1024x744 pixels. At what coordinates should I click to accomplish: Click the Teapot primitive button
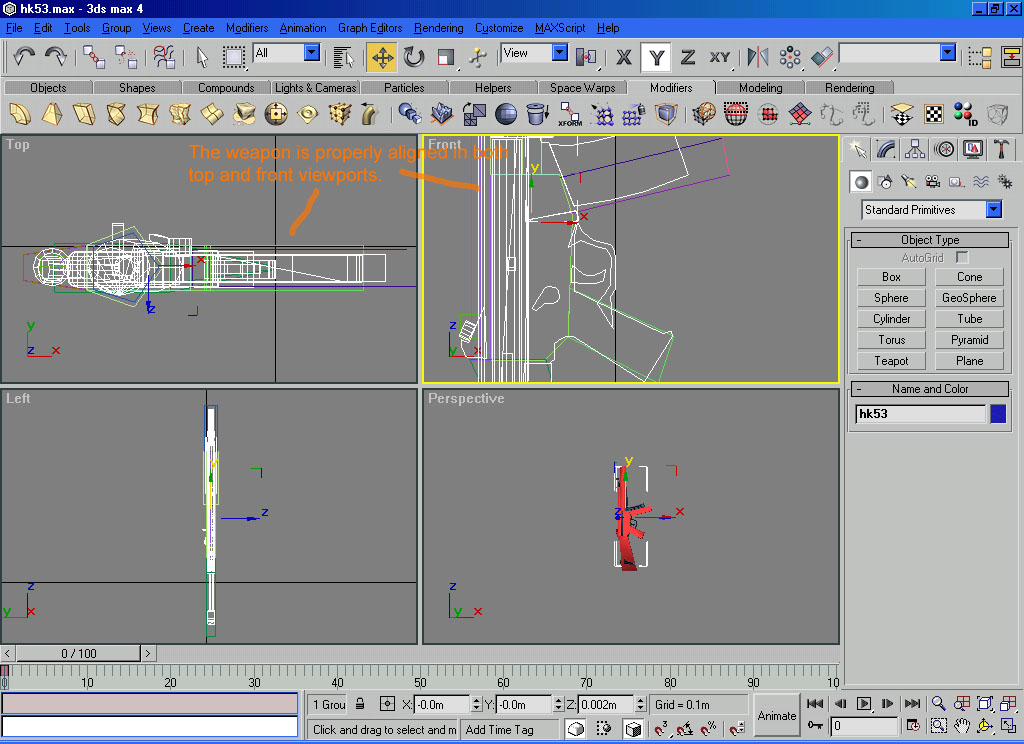pos(891,361)
